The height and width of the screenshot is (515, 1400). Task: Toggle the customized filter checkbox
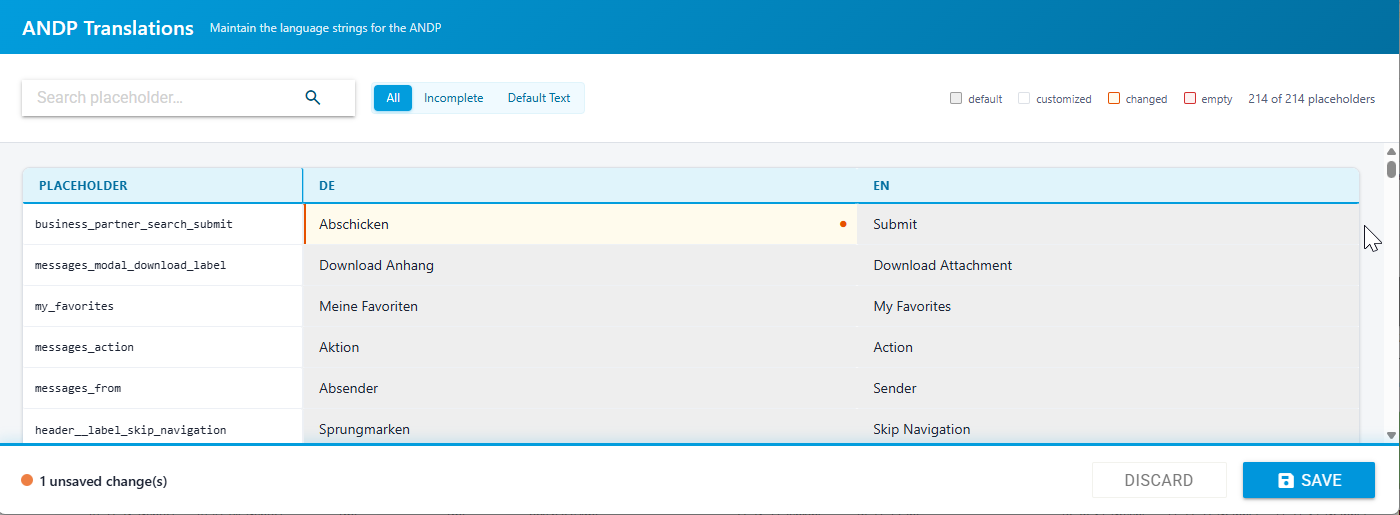coord(1024,98)
